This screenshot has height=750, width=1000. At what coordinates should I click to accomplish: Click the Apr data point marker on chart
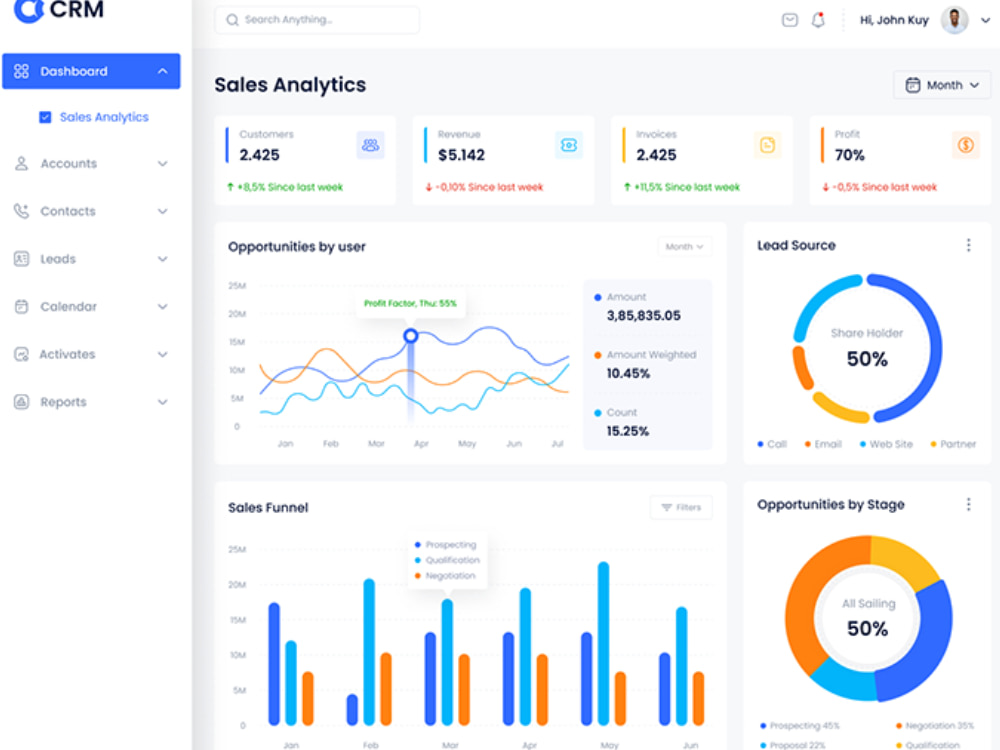point(411,335)
